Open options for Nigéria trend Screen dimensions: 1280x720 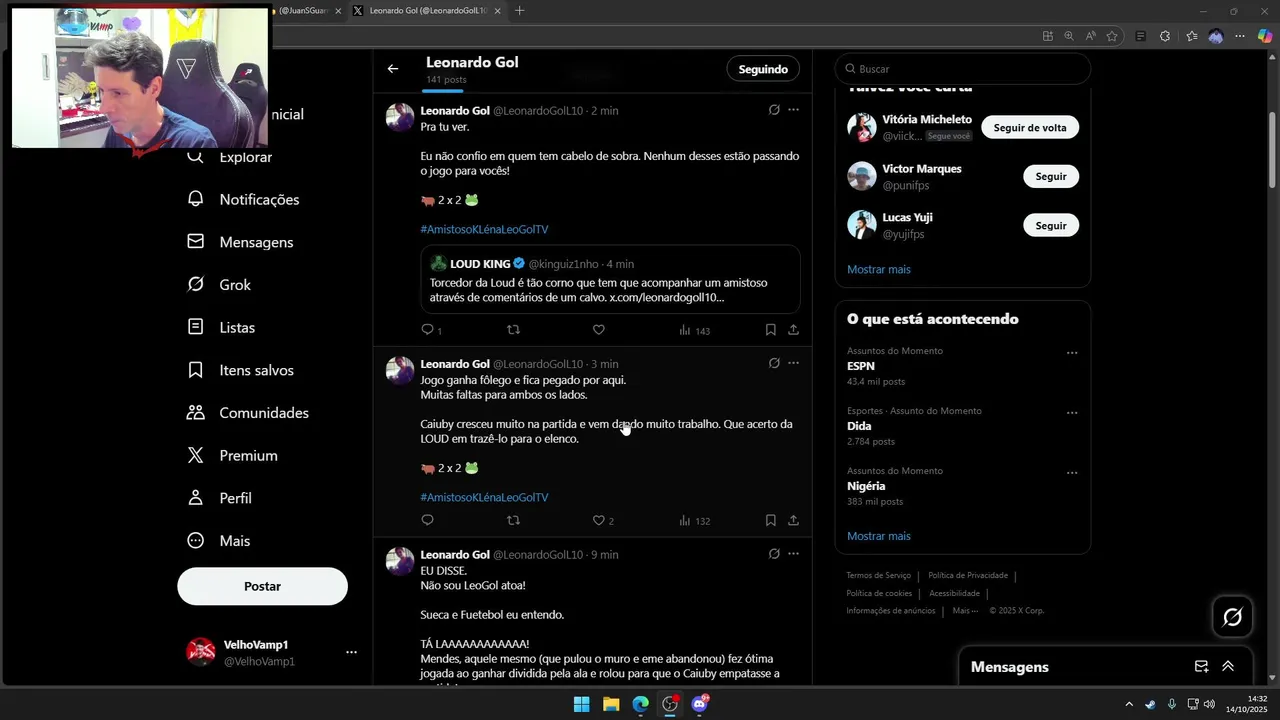(x=1072, y=473)
